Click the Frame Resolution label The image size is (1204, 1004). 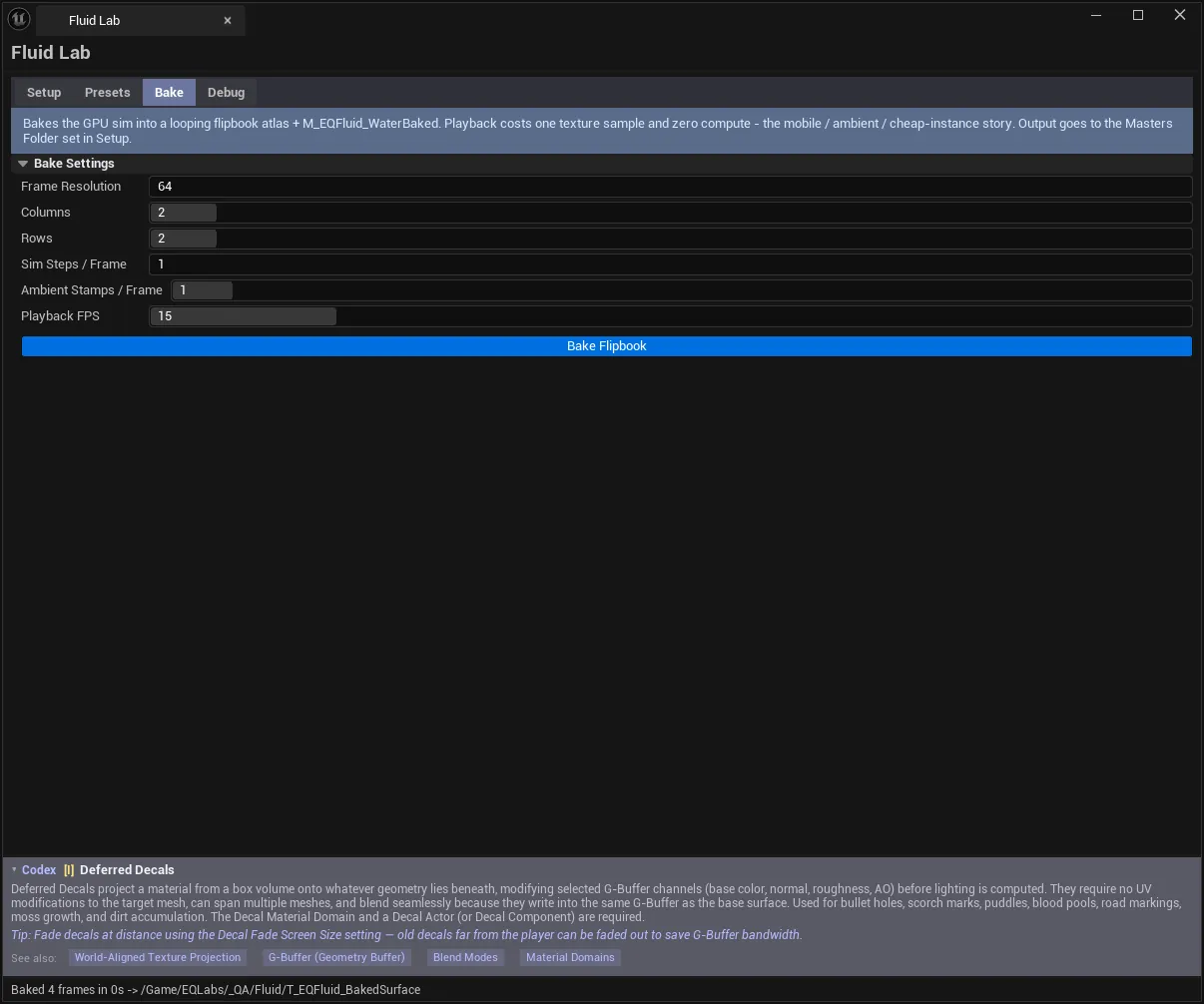click(x=71, y=187)
